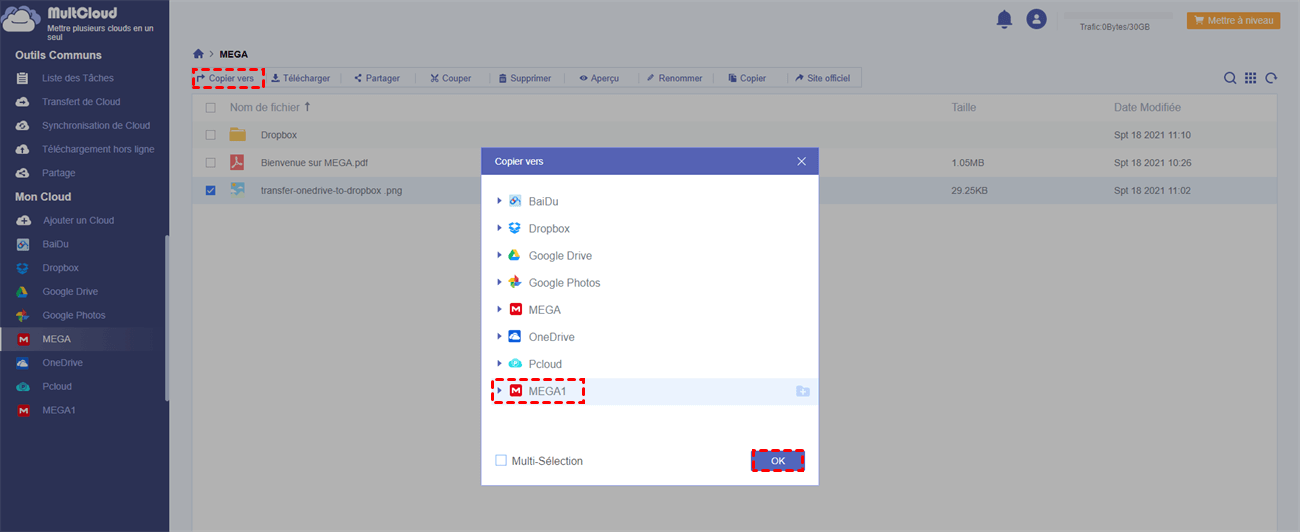This screenshot has width=1300, height=532.
Task: Click Supprimer in the toolbar
Action: pos(525,78)
